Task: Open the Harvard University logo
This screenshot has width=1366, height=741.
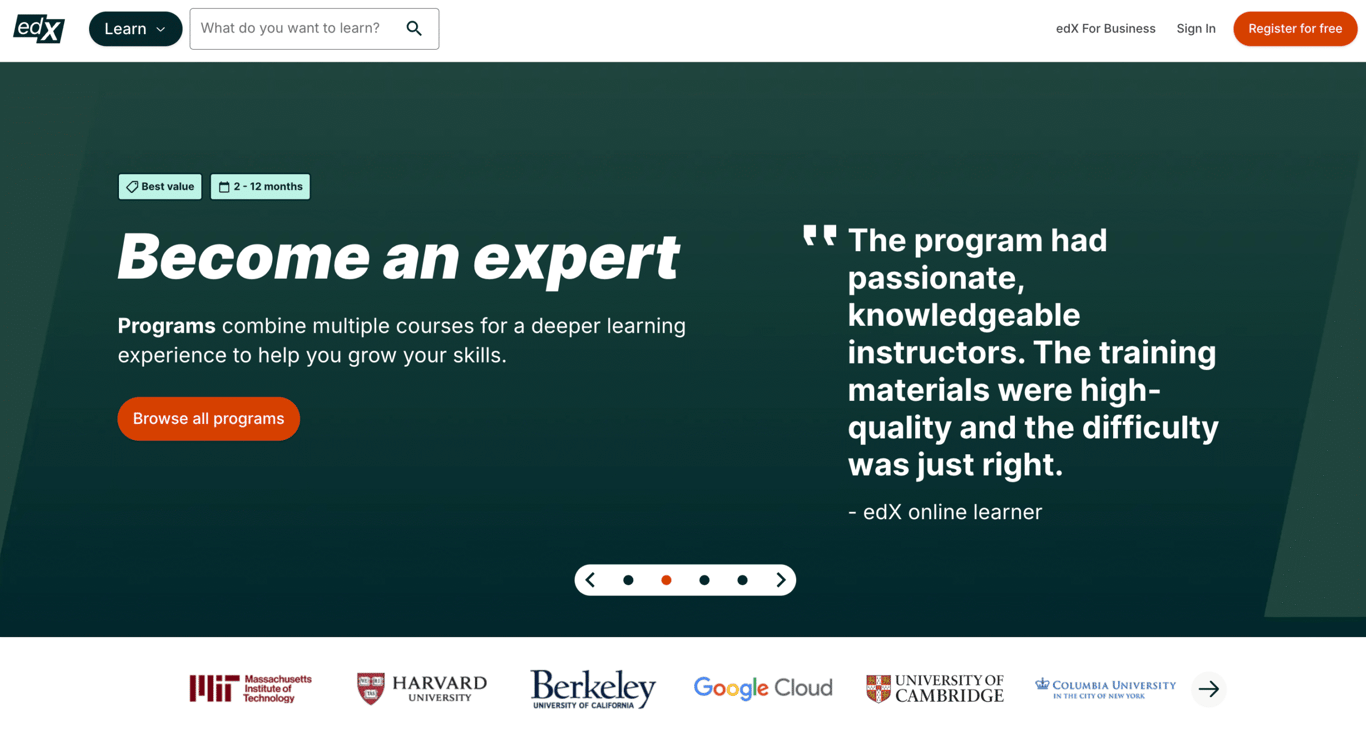Action: pos(422,688)
